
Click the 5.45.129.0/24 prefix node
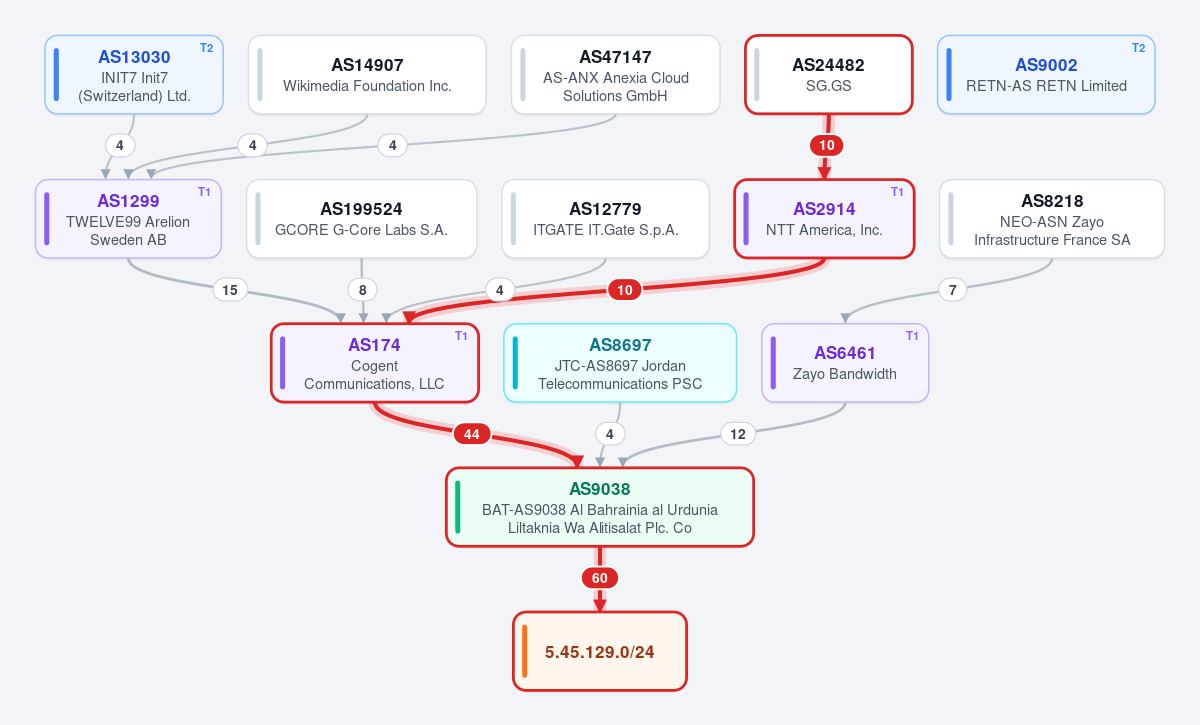tap(600, 651)
